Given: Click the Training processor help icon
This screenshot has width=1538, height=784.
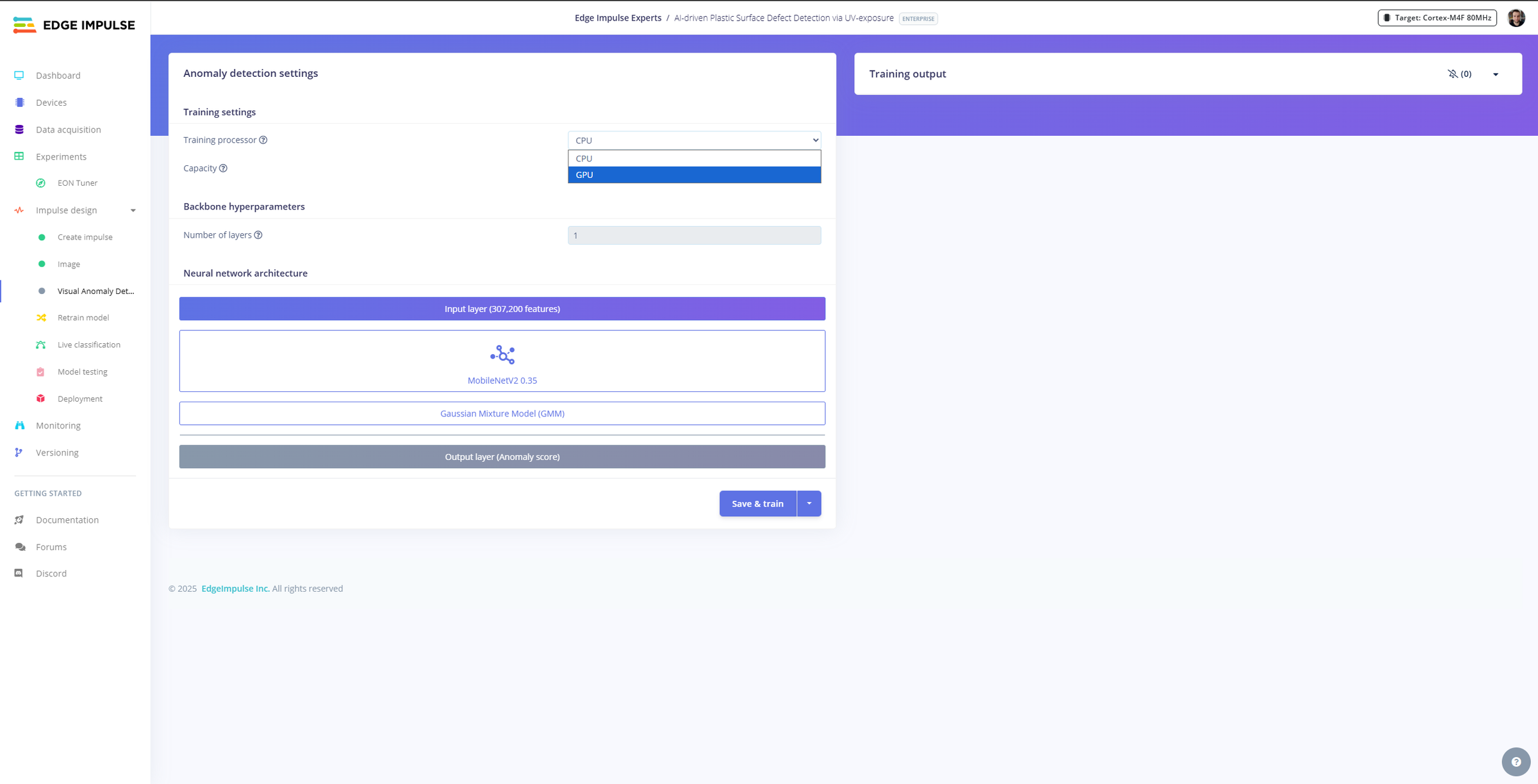Looking at the screenshot, I should [x=263, y=140].
